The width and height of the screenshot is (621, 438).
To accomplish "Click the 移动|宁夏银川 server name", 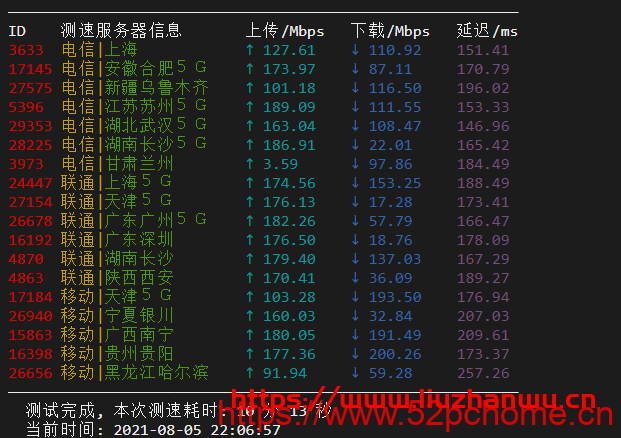I will pyautogui.click(x=117, y=316).
